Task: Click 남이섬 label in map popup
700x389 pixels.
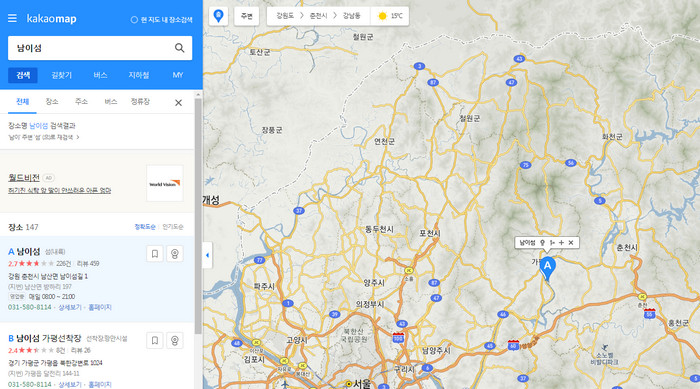Action: pos(527,243)
